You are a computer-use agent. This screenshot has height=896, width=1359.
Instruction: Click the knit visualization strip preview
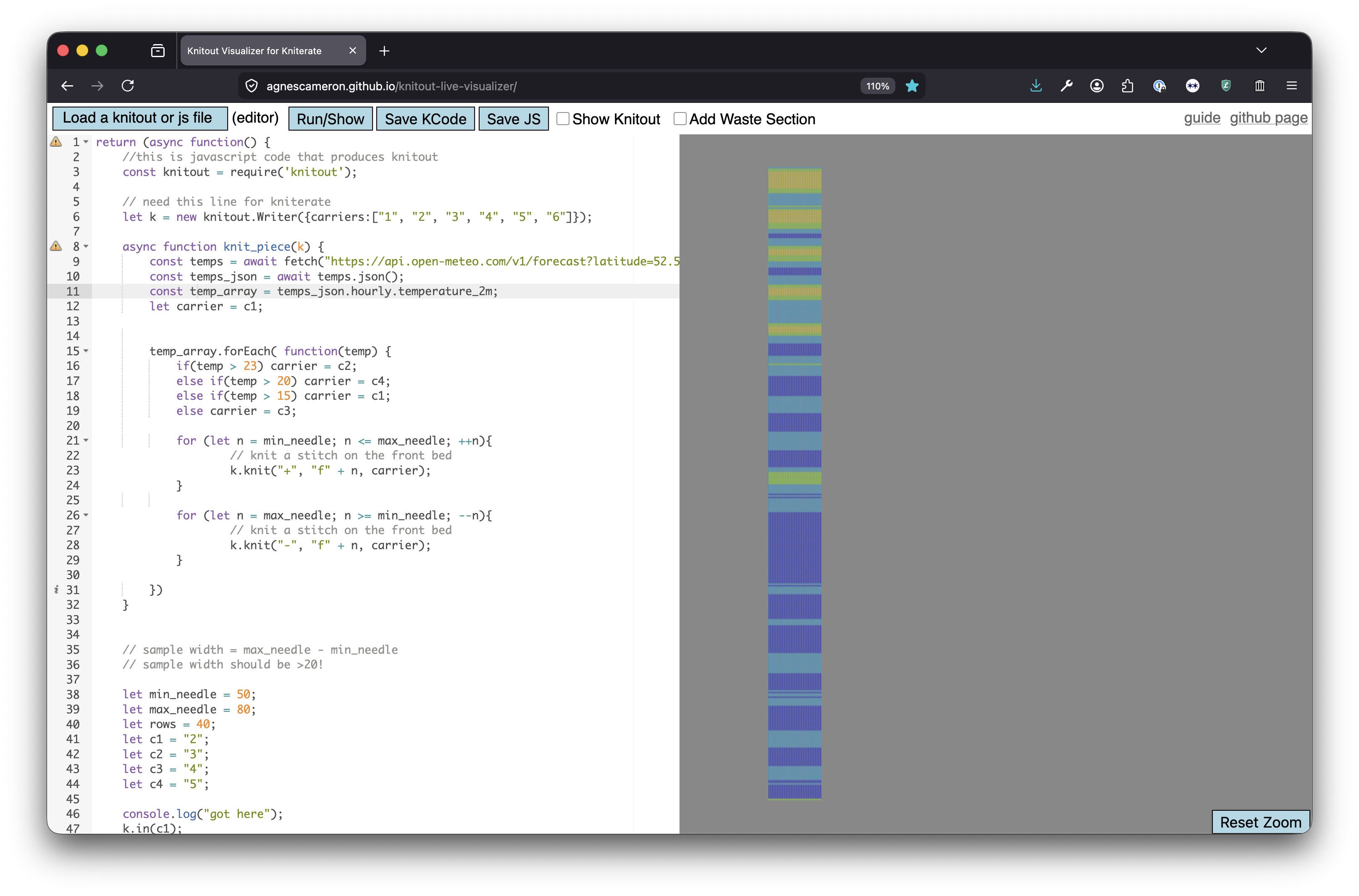coord(795,483)
